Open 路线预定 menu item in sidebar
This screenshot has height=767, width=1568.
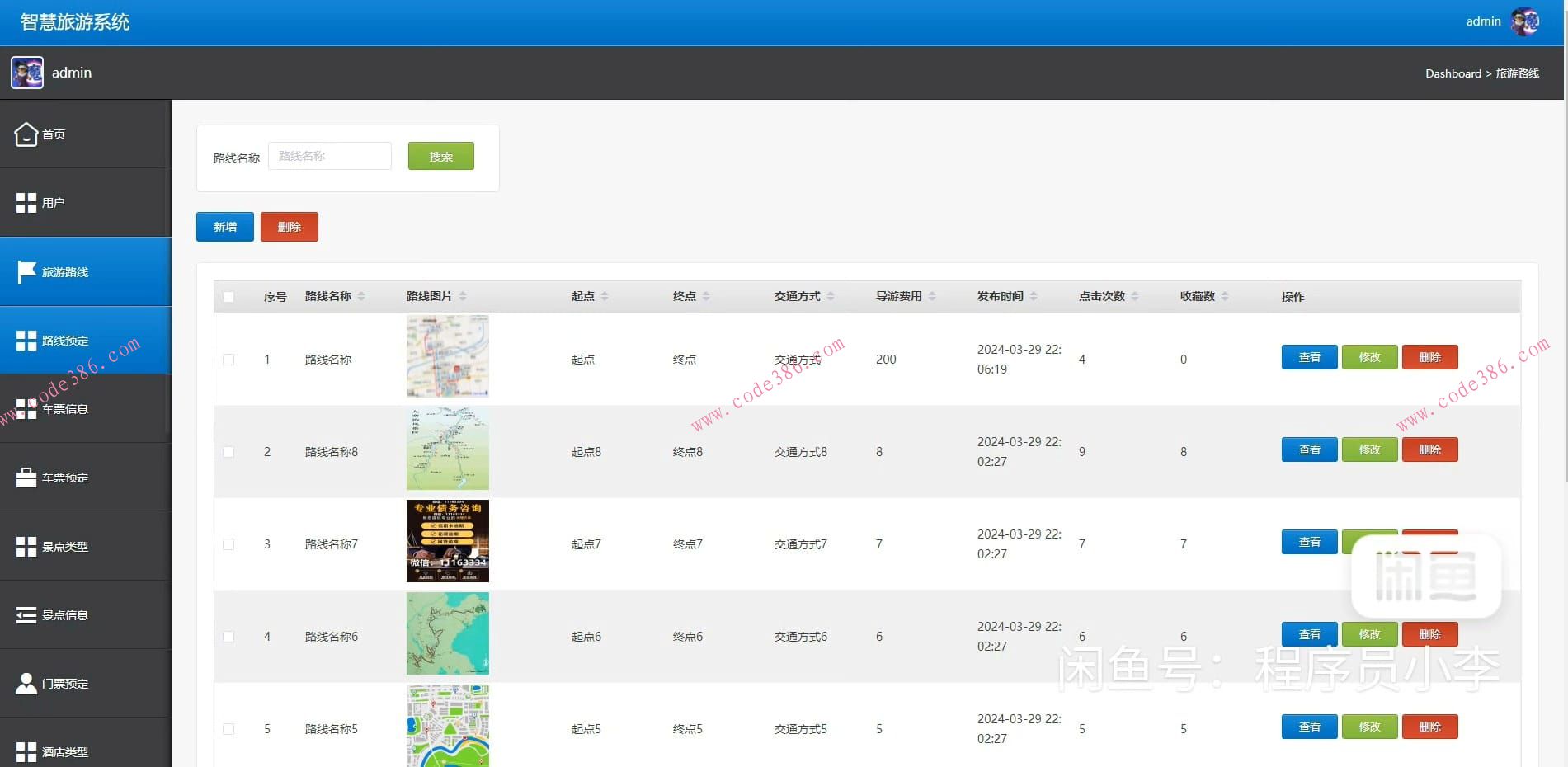point(65,341)
